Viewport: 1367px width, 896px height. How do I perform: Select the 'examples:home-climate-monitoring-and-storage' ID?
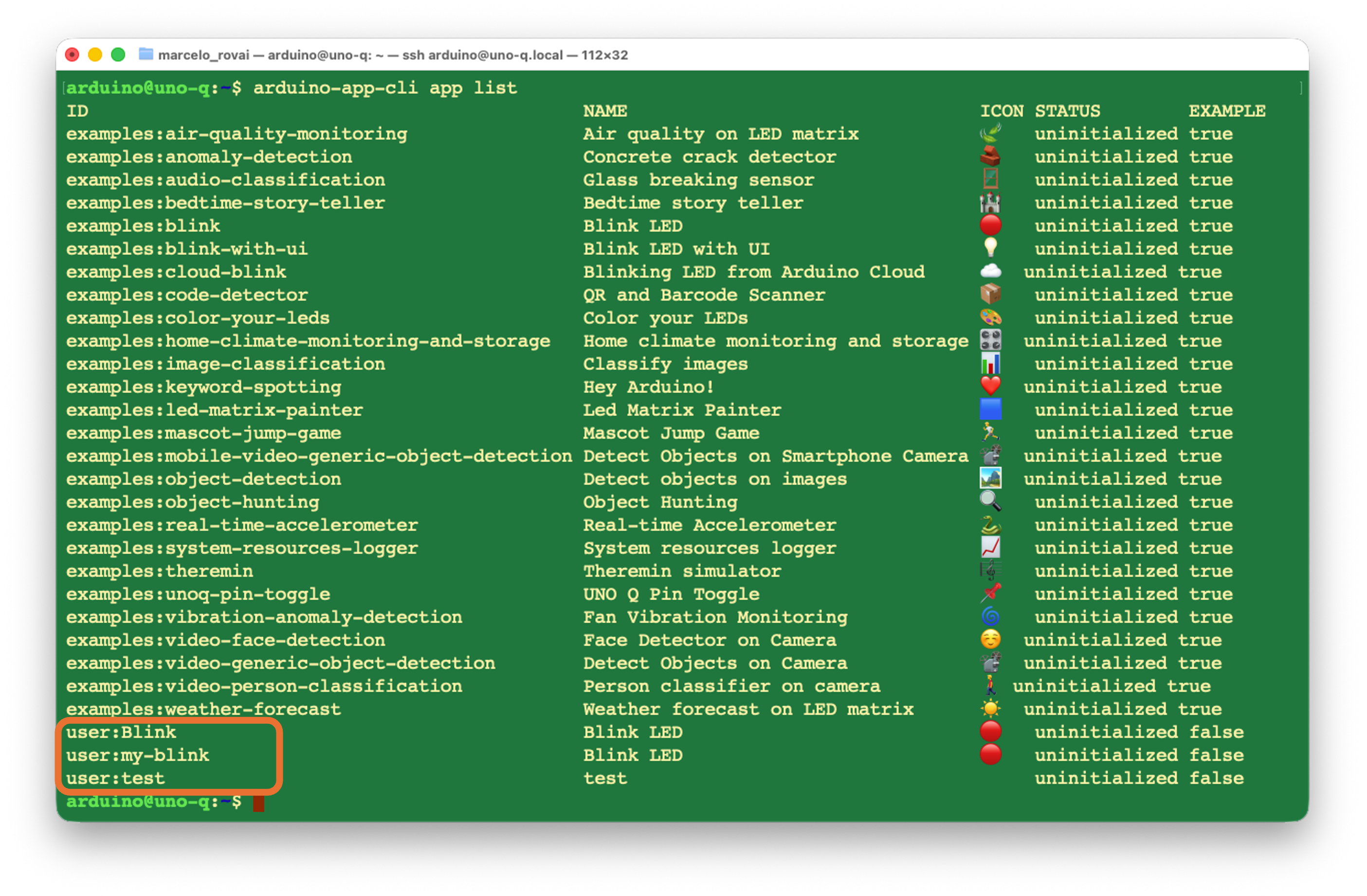coord(309,341)
